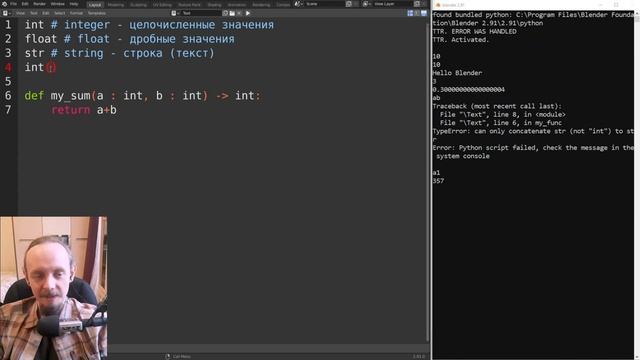
Task: Open the Window menu
Action: coord(58,4)
